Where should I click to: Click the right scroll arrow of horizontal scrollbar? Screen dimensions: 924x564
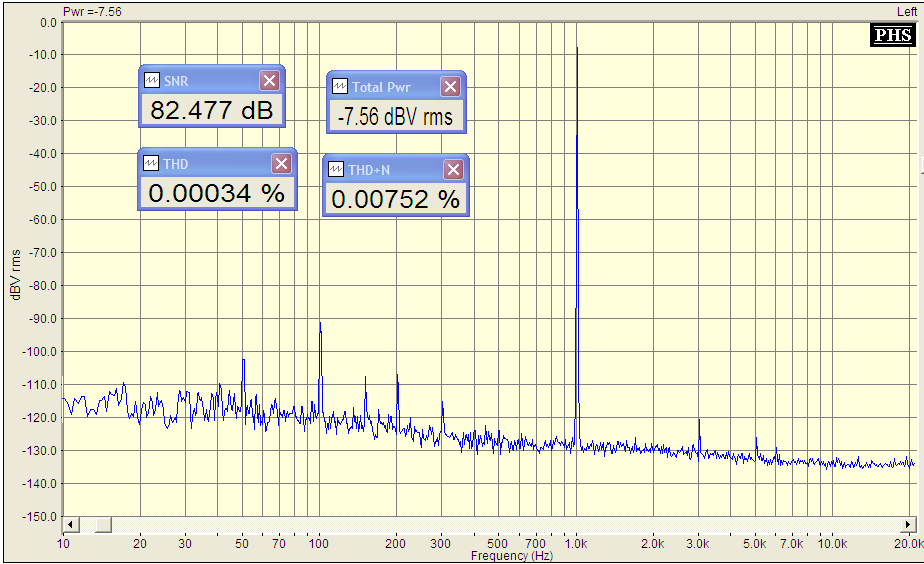(x=909, y=525)
